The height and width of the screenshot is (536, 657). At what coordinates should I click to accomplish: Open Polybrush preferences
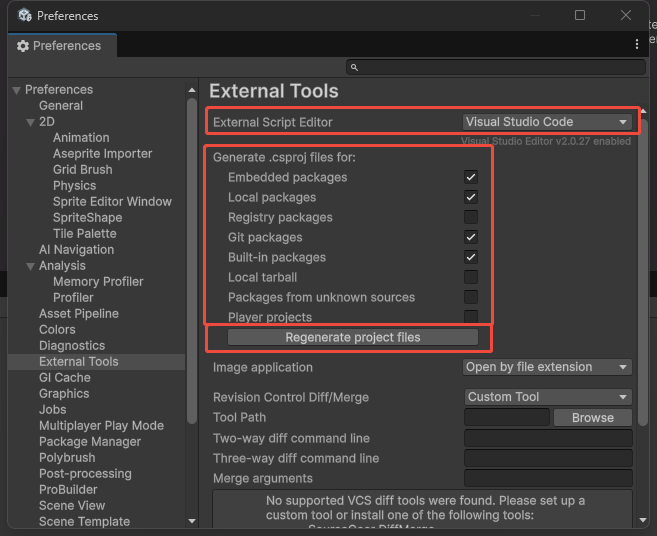click(x=67, y=458)
